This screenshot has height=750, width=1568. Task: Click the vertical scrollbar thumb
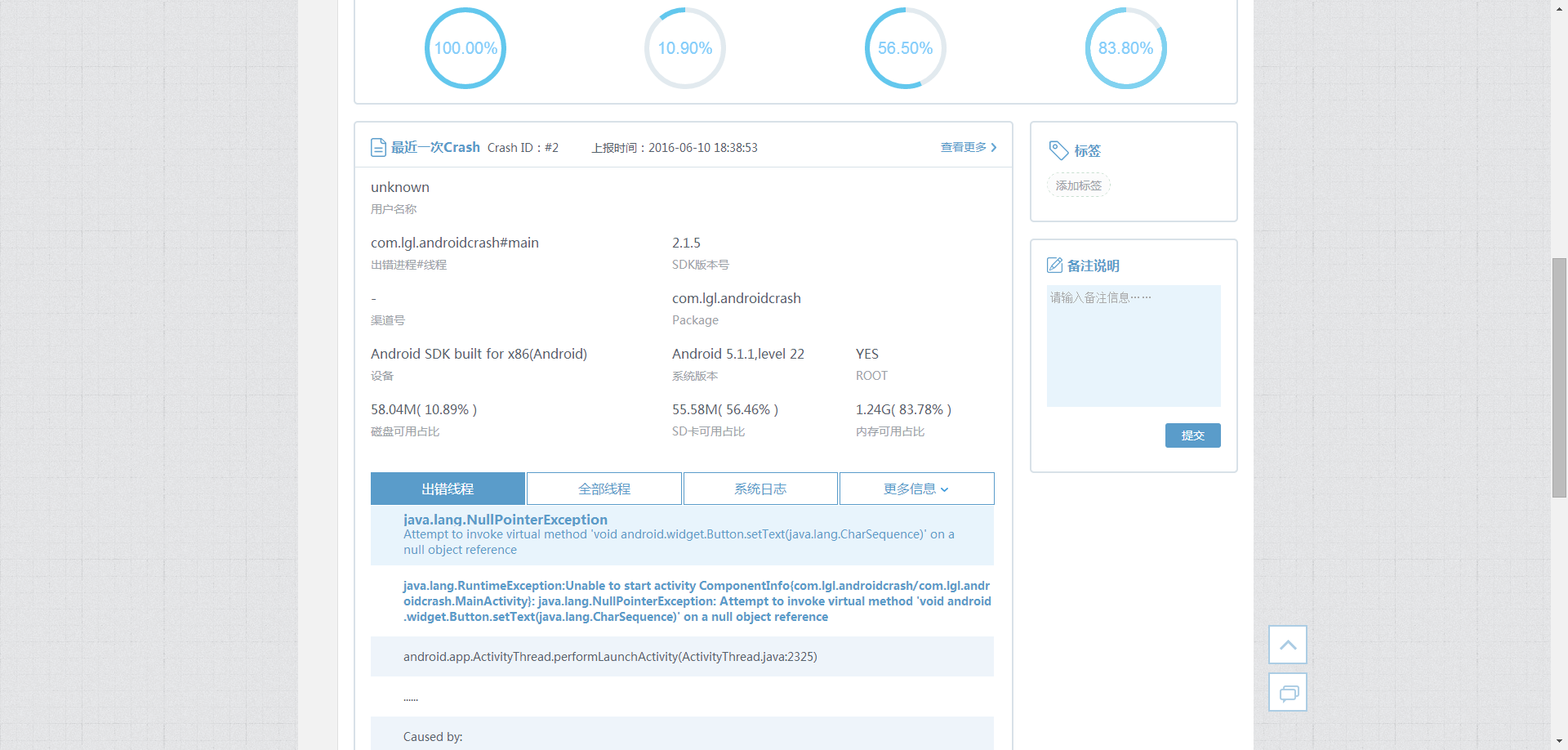1559,377
